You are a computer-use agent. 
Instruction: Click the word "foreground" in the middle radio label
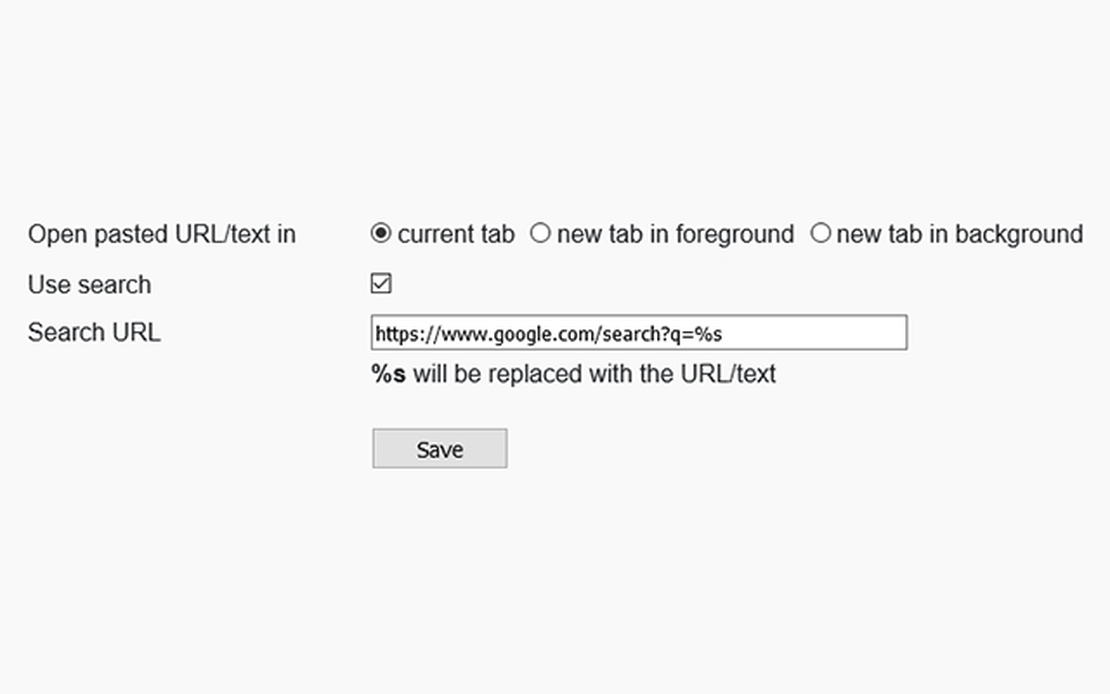click(x=735, y=234)
